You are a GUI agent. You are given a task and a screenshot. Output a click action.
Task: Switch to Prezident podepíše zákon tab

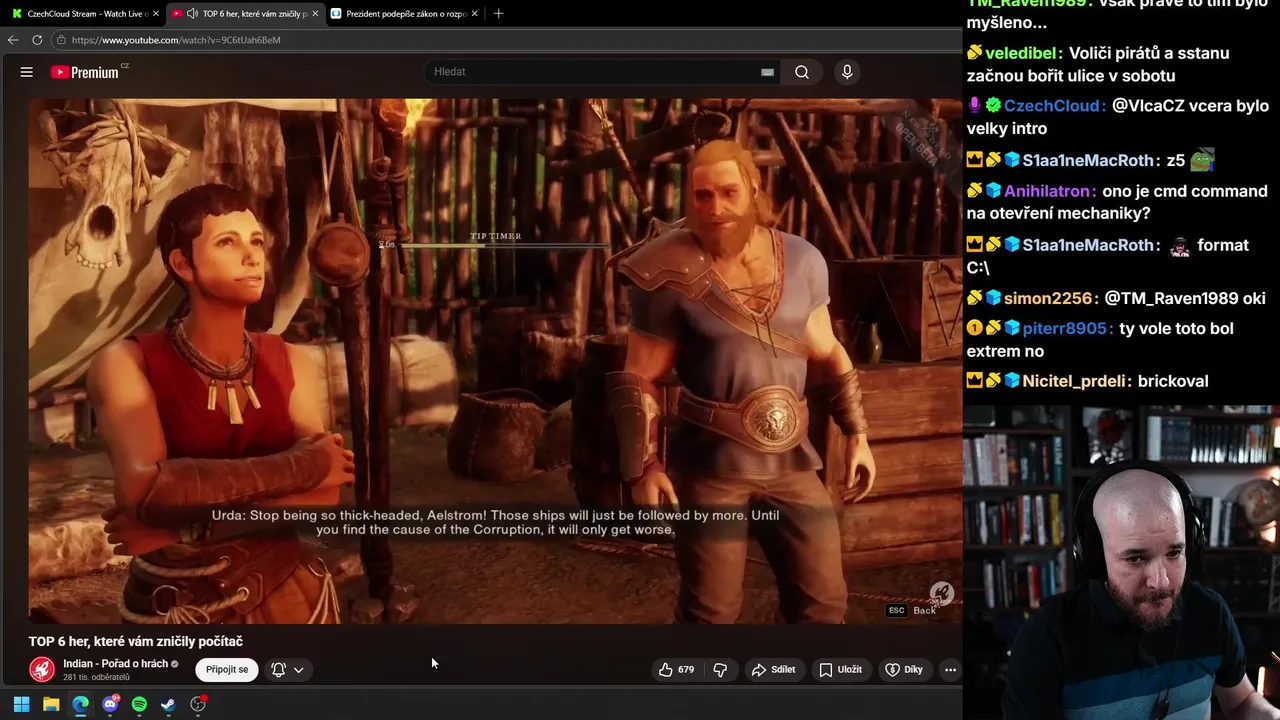pyautogui.click(x=404, y=13)
